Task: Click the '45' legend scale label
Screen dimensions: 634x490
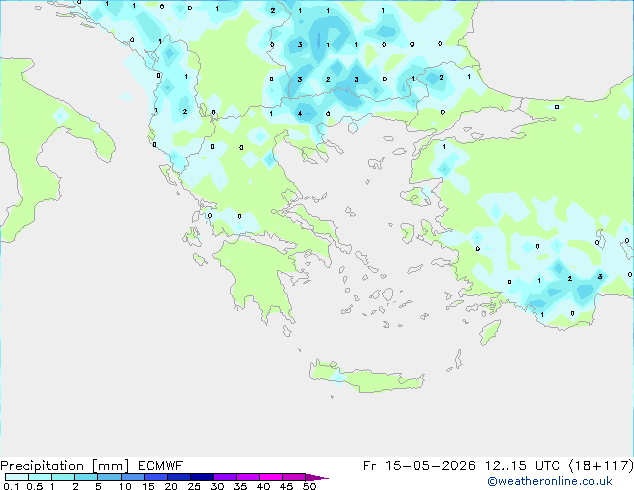Action: click(286, 486)
